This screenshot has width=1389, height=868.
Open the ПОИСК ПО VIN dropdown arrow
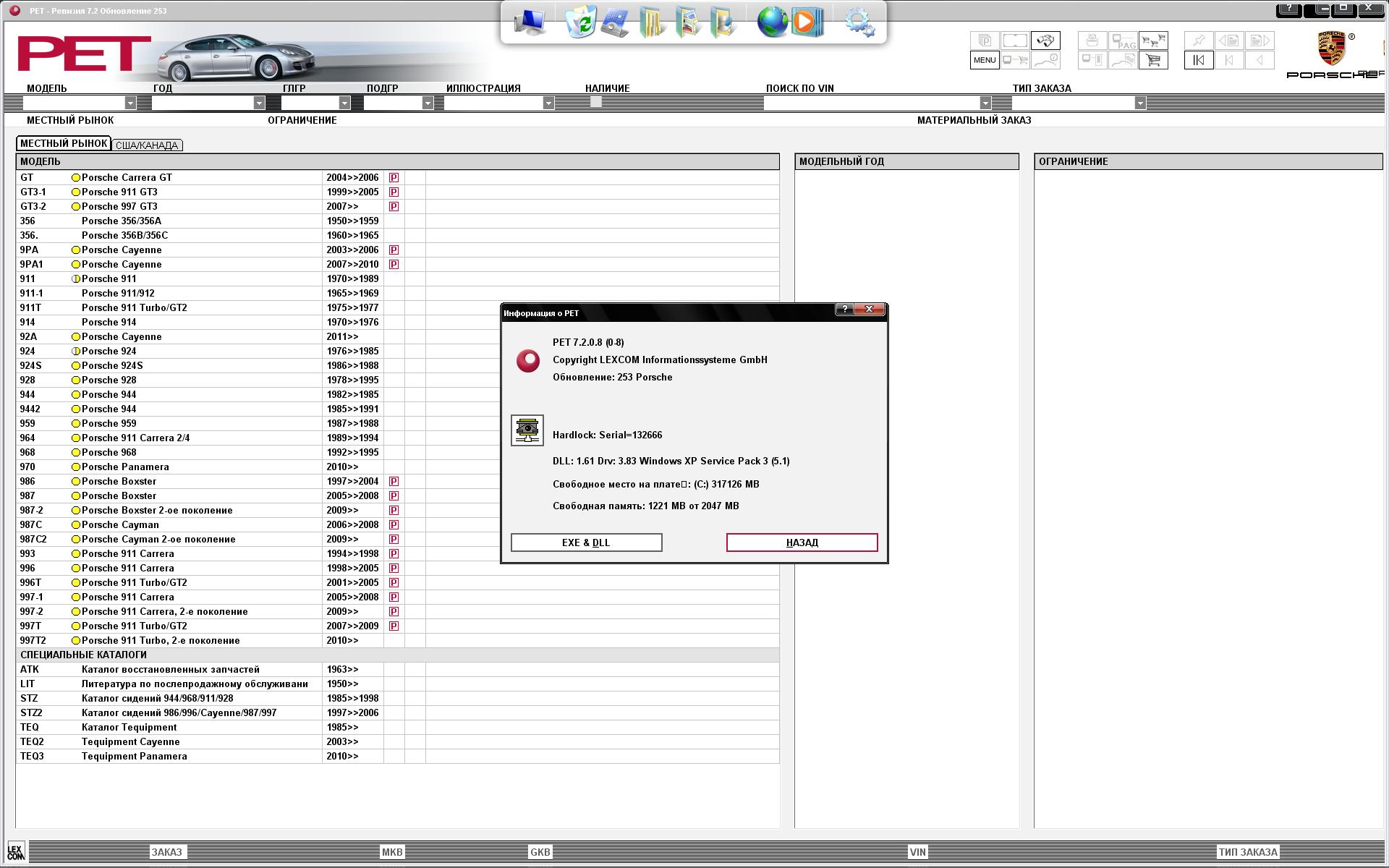pos(985,103)
